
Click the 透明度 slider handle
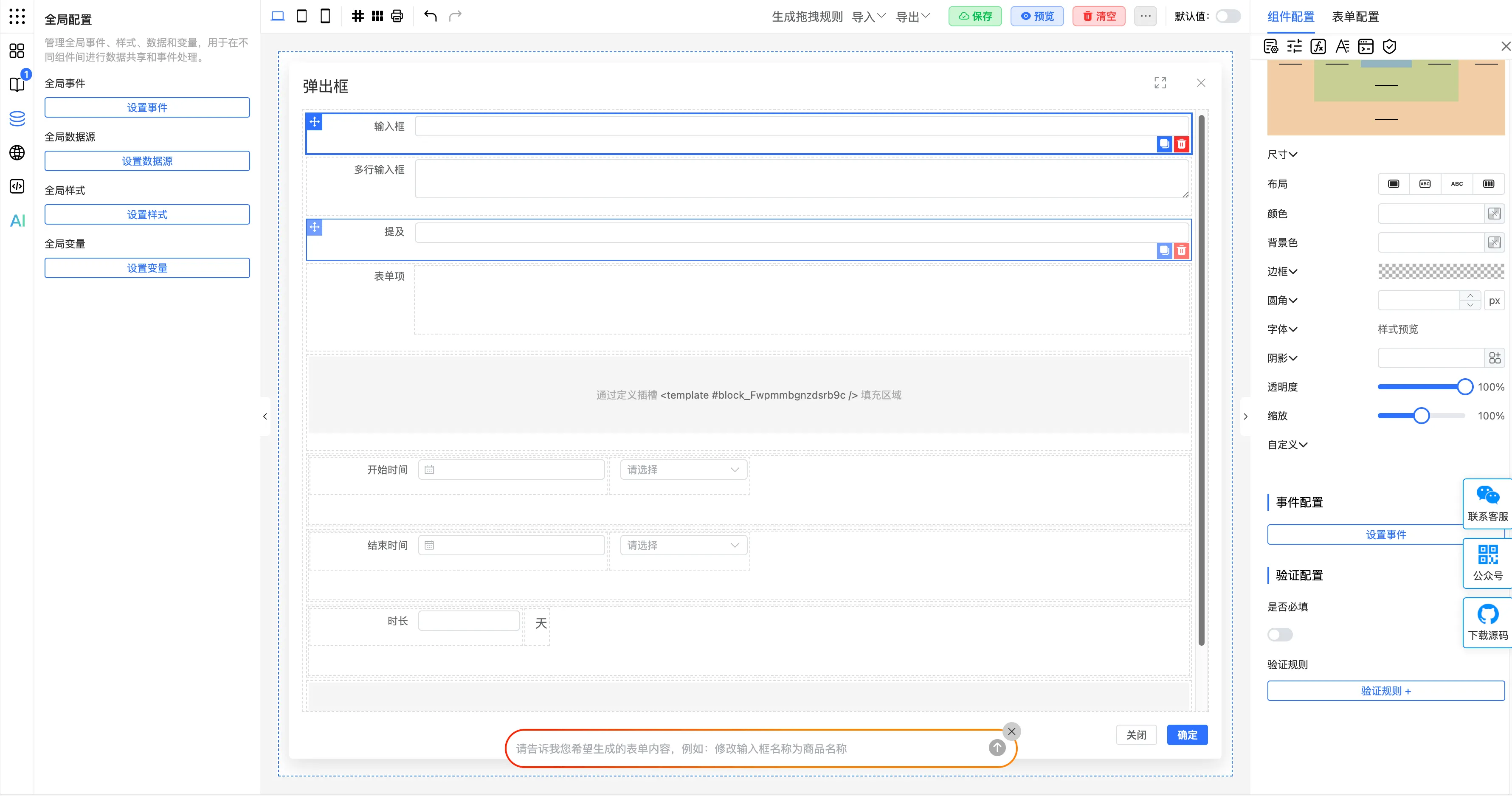[x=1464, y=387]
